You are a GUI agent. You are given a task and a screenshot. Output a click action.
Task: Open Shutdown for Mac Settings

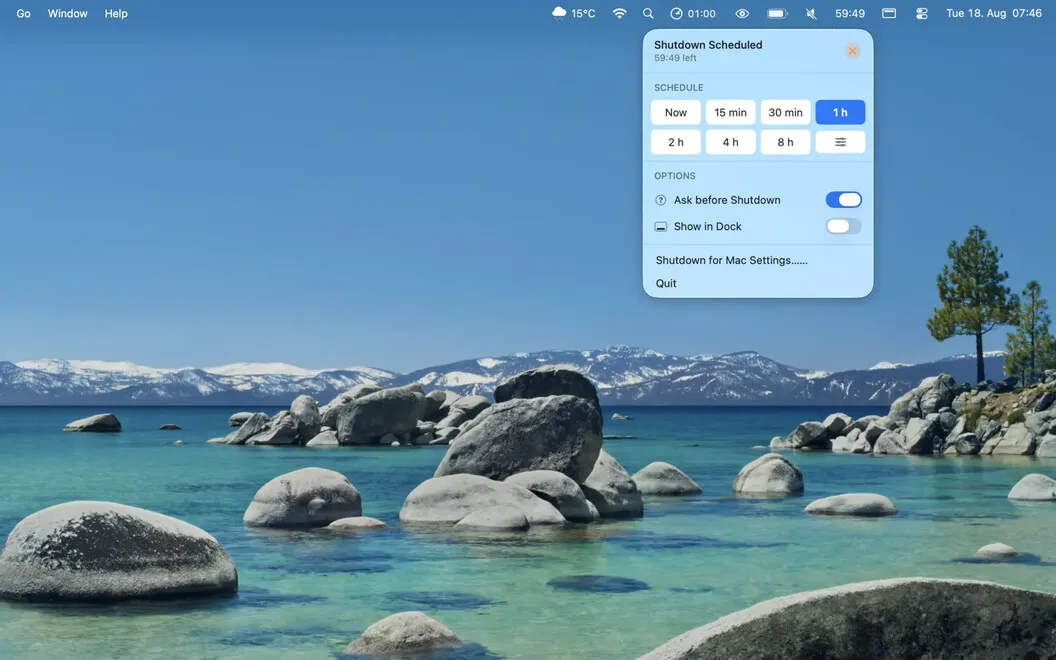tap(731, 260)
